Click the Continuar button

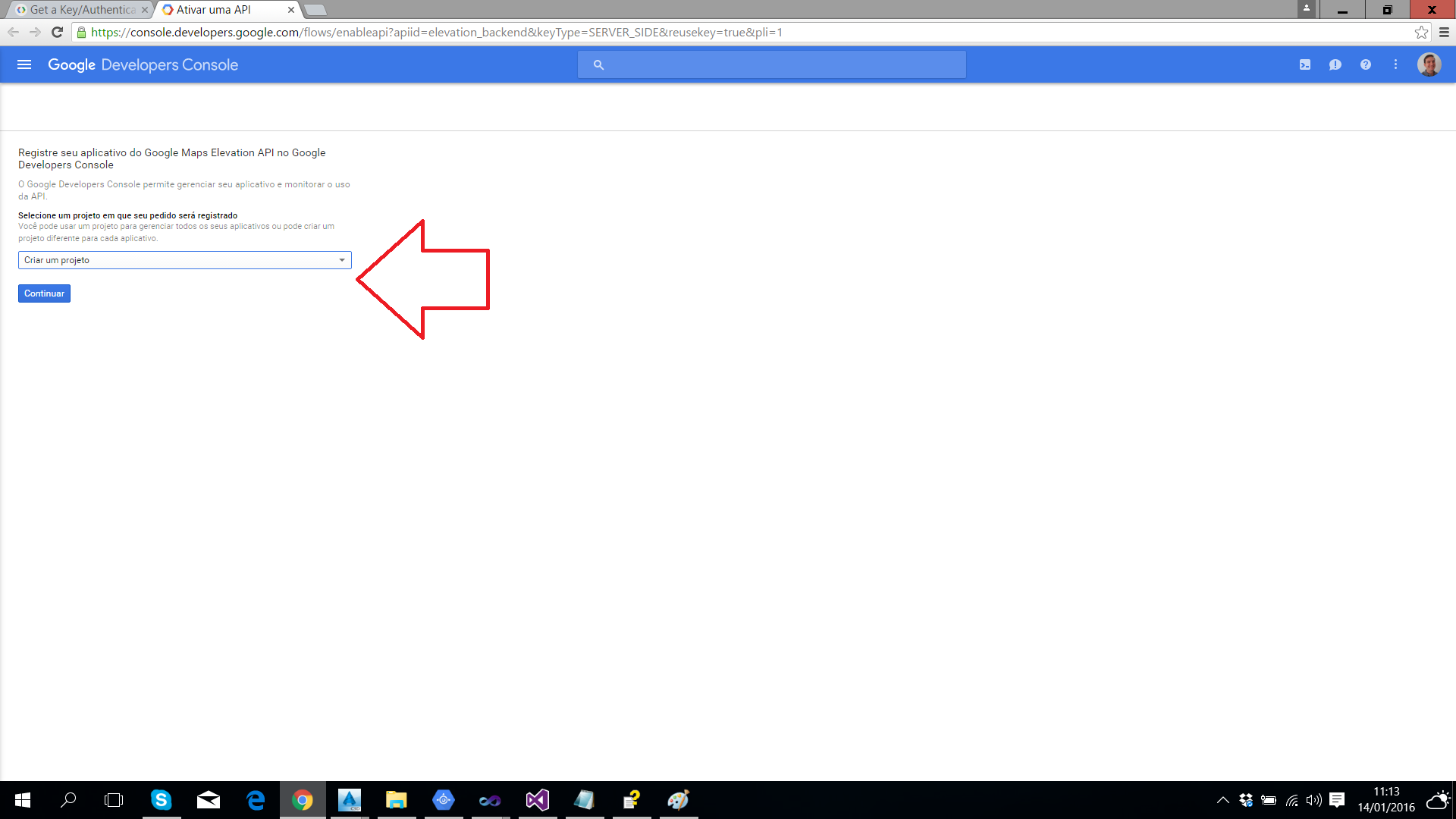[x=44, y=293]
